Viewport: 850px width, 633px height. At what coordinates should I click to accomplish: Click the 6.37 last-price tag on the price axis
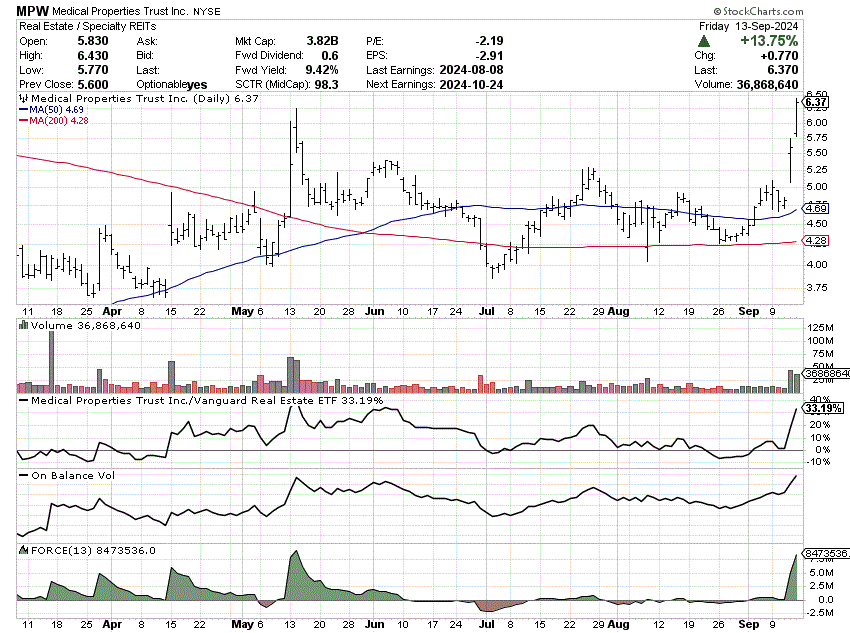pyautogui.click(x=815, y=102)
